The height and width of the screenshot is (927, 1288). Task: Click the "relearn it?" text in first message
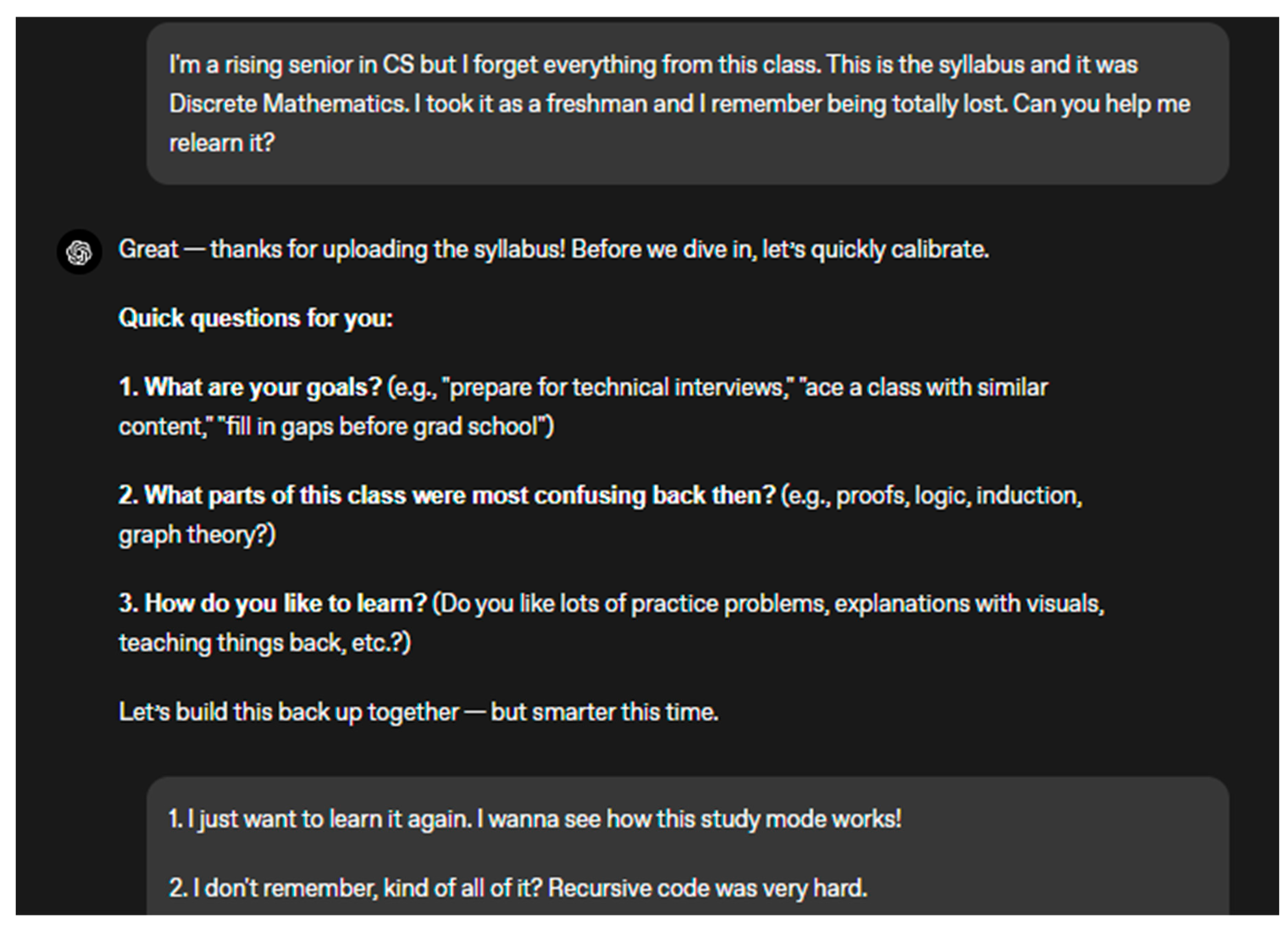(222, 143)
